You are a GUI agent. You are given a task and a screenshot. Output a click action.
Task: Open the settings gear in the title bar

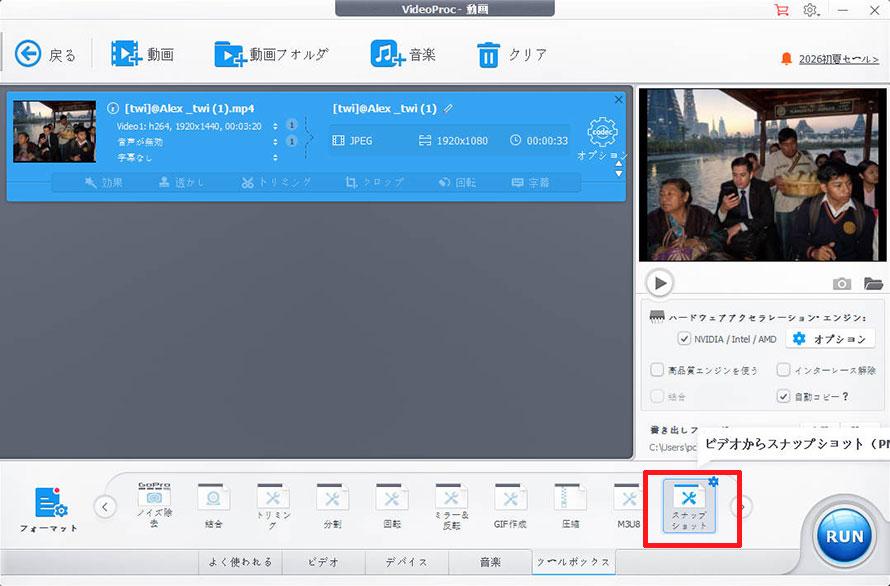[810, 10]
